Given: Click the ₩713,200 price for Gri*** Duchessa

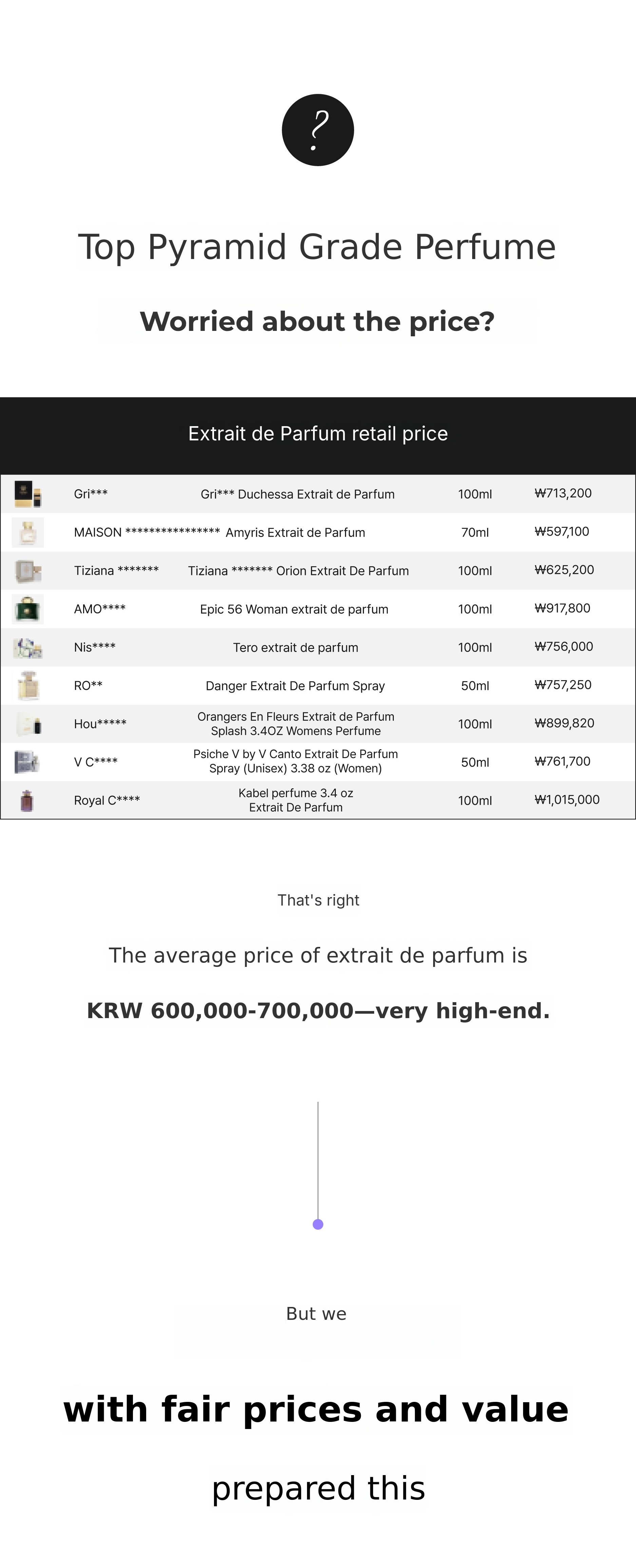Looking at the screenshot, I should [563, 493].
